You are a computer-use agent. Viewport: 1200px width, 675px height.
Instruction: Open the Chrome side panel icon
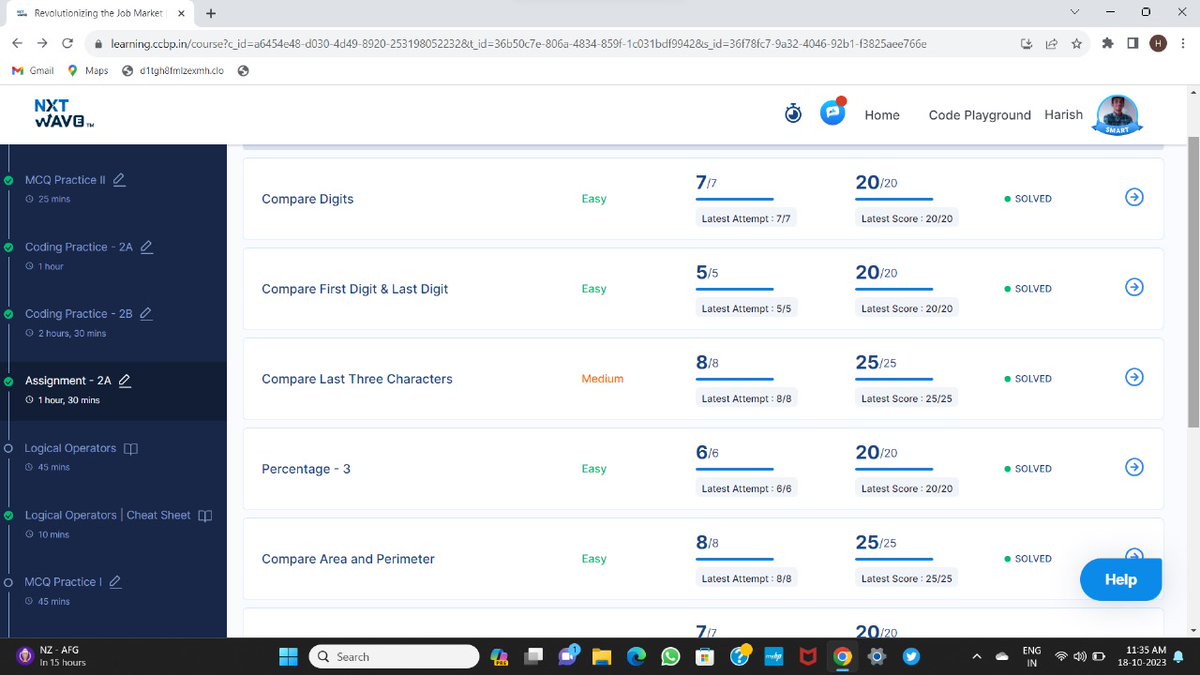tap(1132, 43)
